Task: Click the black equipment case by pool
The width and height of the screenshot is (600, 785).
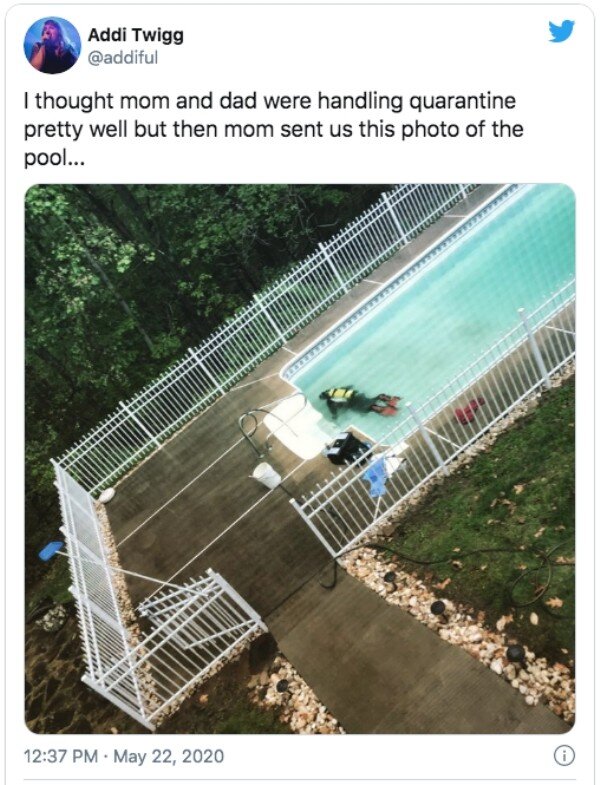Action: (x=348, y=448)
